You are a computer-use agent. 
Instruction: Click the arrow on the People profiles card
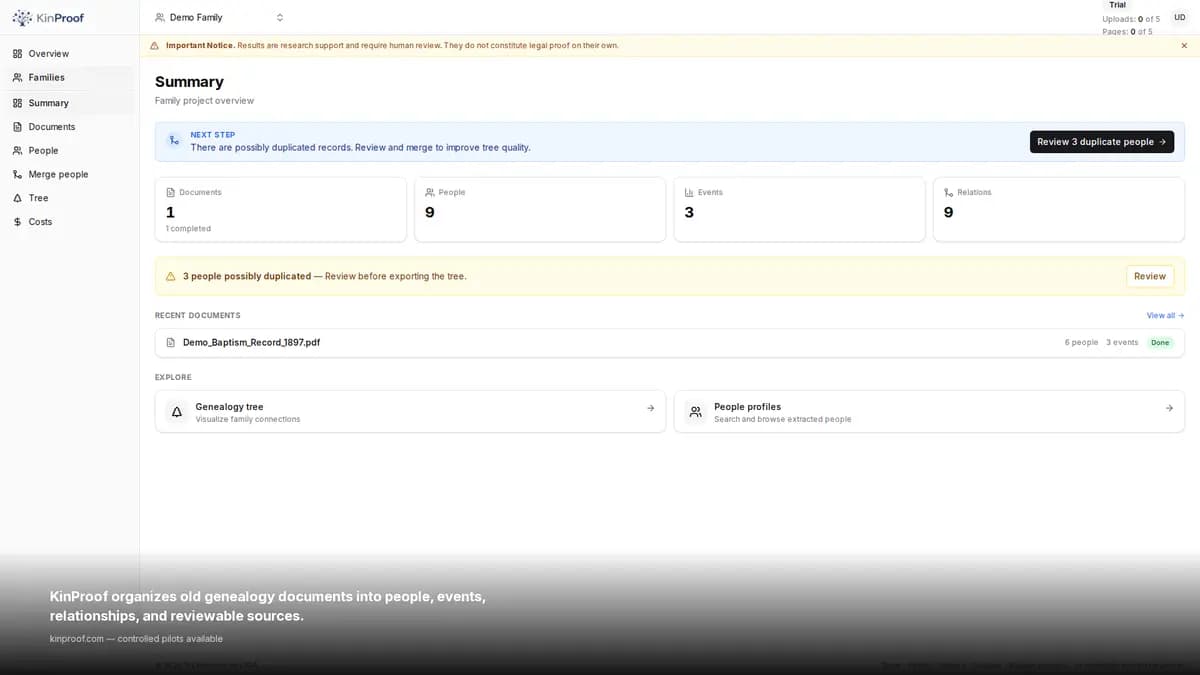tap(1170, 408)
